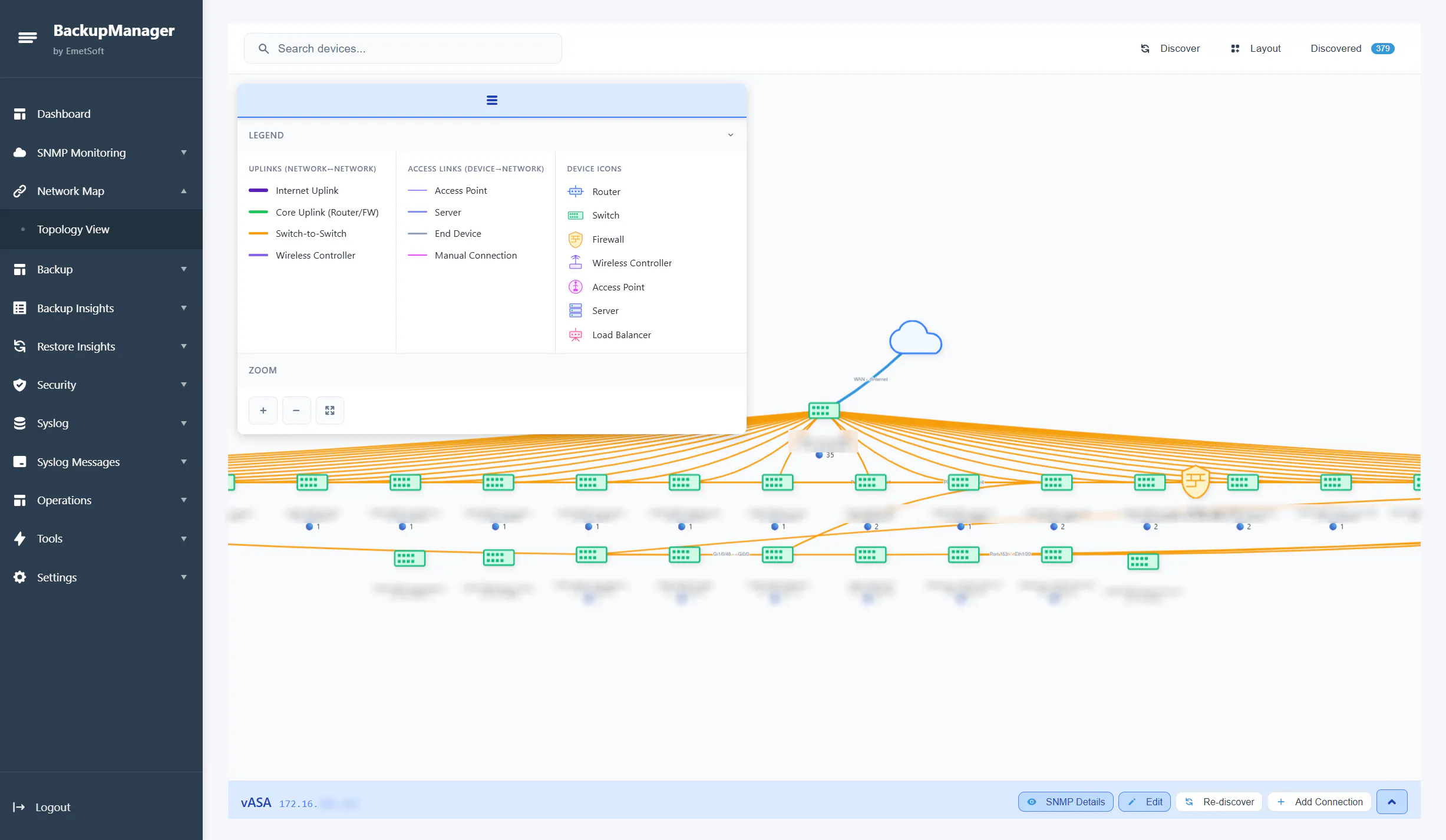Collapse the LEGEND section chevron
Image resolution: width=1446 pixels, height=840 pixels.
[x=731, y=135]
